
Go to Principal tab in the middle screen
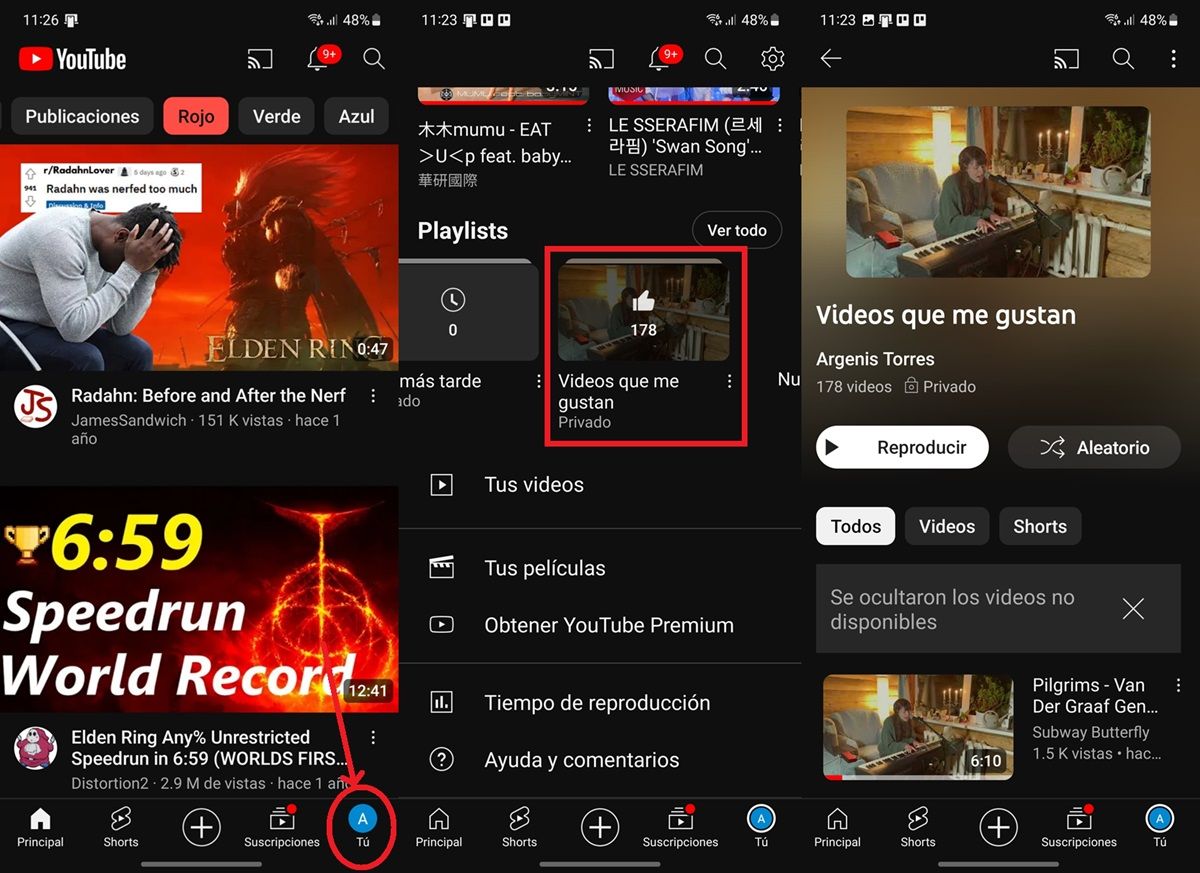(x=439, y=828)
